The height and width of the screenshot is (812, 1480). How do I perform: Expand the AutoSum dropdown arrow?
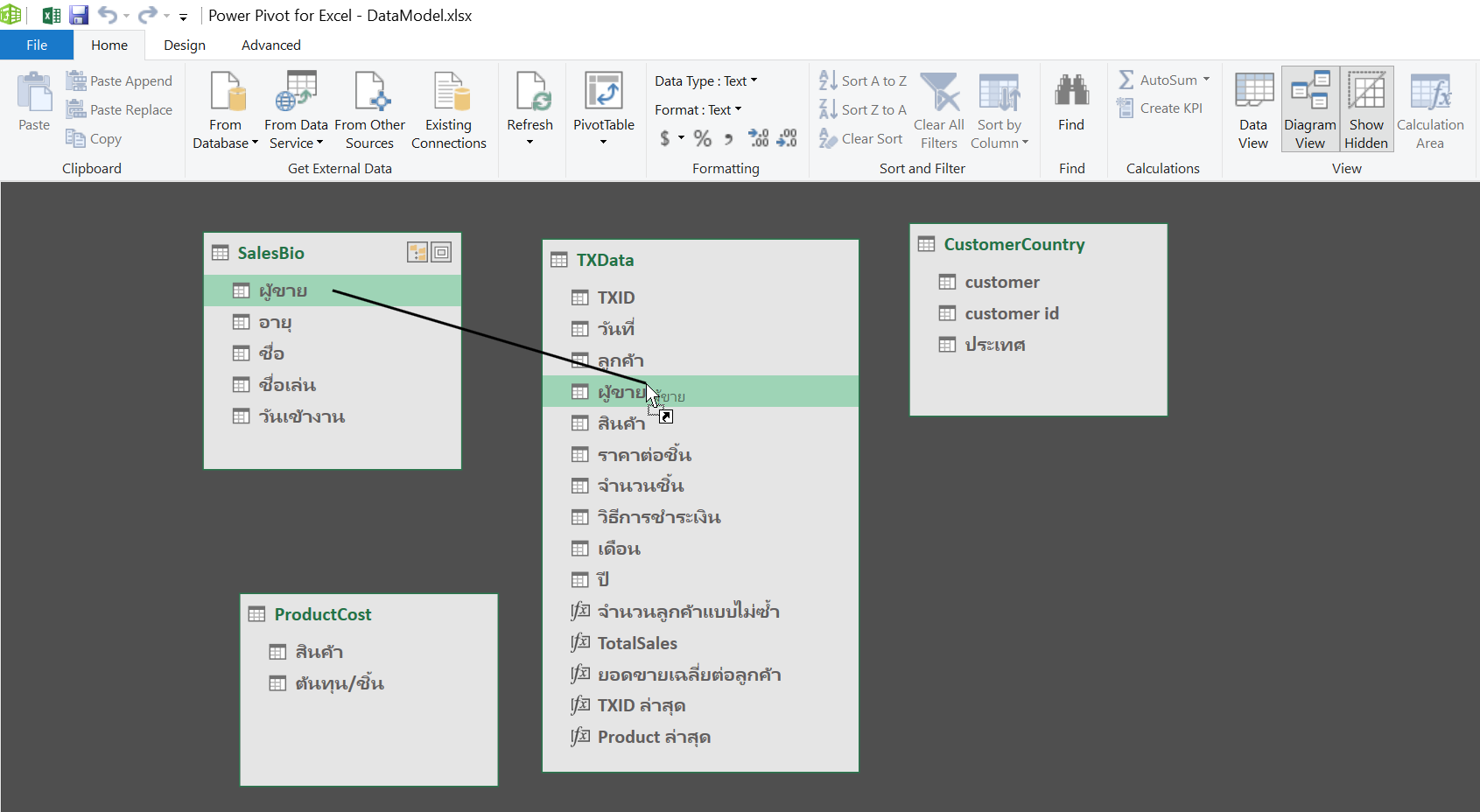[x=1206, y=80]
